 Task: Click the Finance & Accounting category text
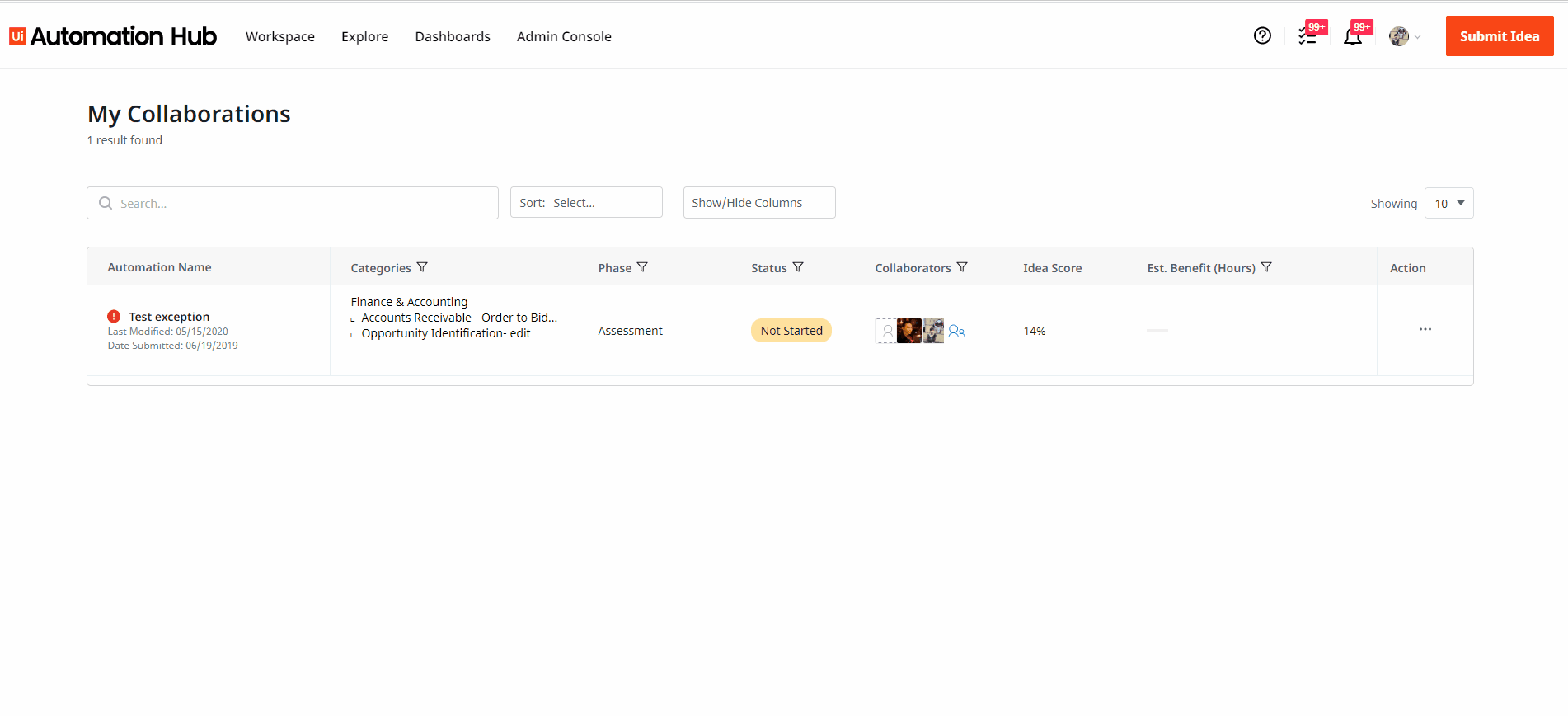(409, 302)
